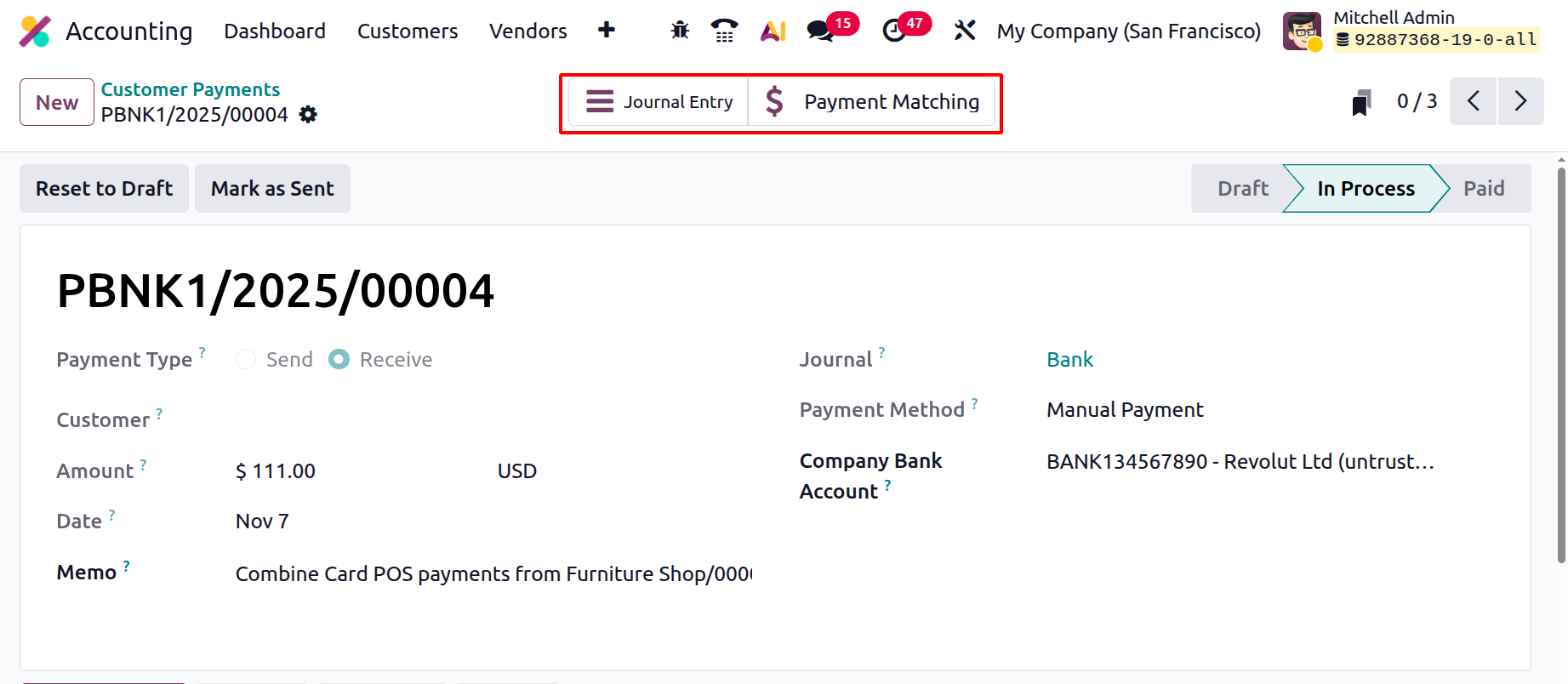Open the Bank journal link
Viewport: 1568px width, 684px height.
[x=1069, y=360]
